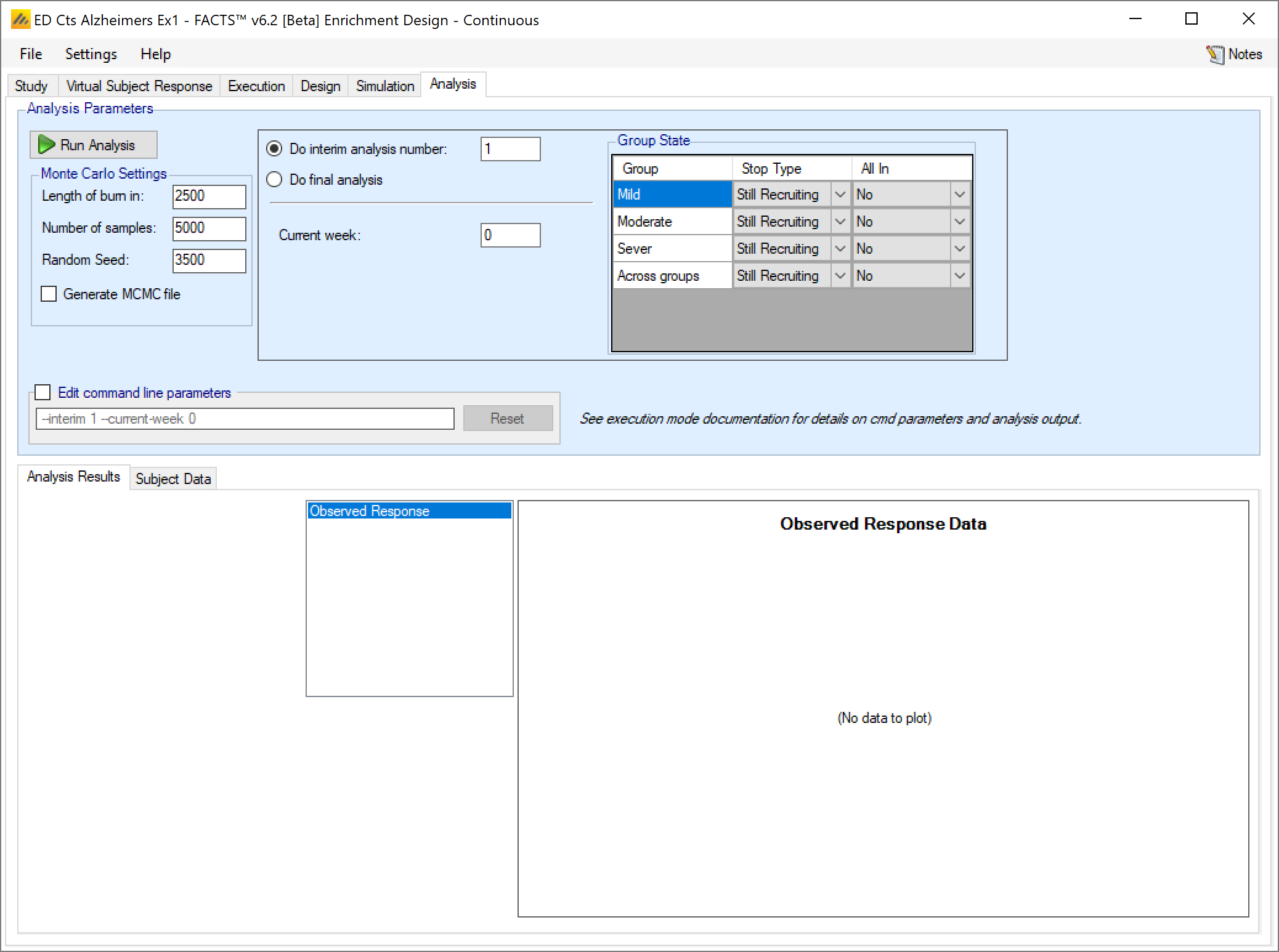Select the Do final analysis radio button
This screenshot has width=1279, height=952.
click(274, 179)
